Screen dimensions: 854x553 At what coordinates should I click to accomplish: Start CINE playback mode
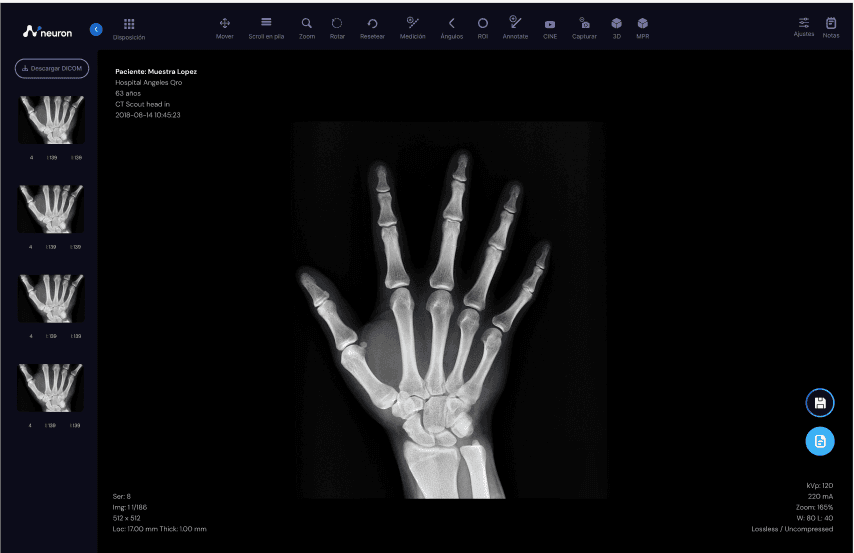pos(550,24)
